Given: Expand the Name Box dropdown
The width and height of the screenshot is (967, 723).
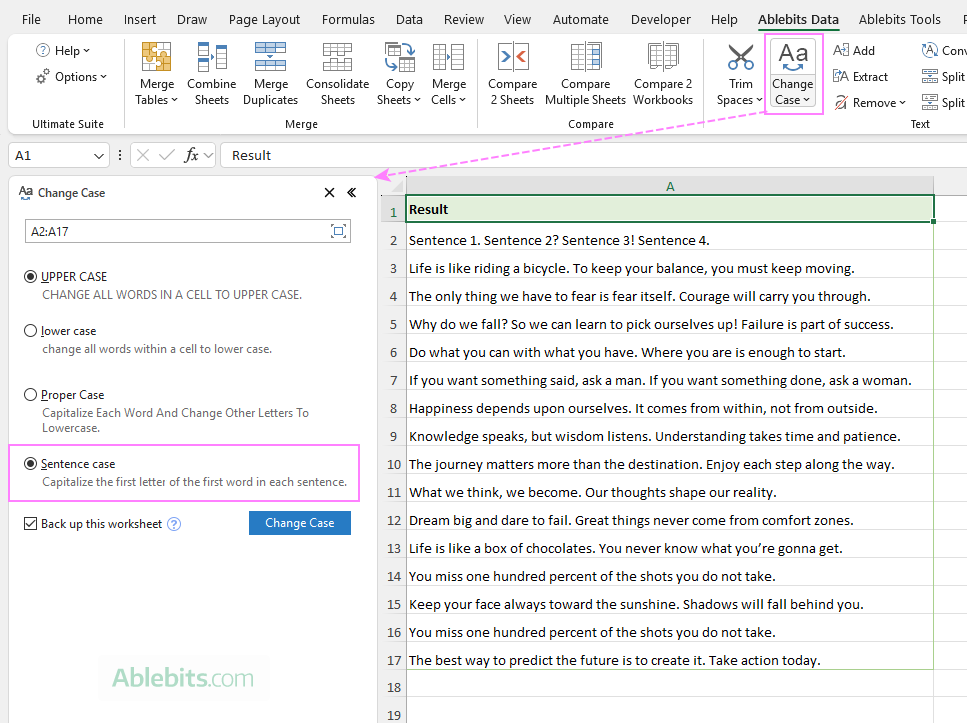Looking at the screenshot, I should tap(99, 155).
